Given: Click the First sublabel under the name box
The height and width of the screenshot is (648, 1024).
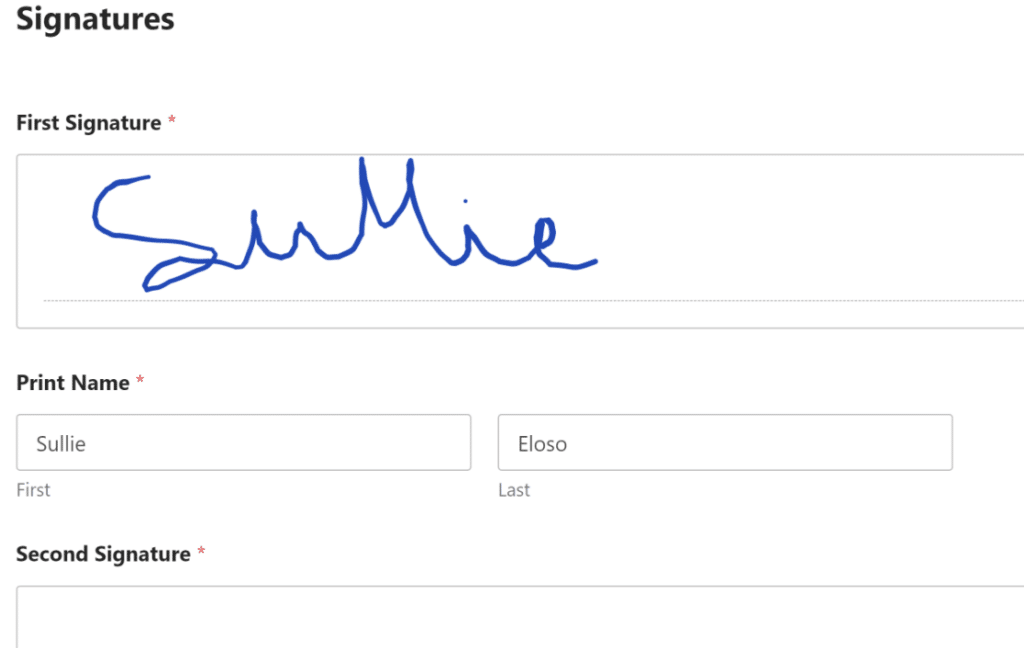Looking at the screenshot, I should click(33, 490).
